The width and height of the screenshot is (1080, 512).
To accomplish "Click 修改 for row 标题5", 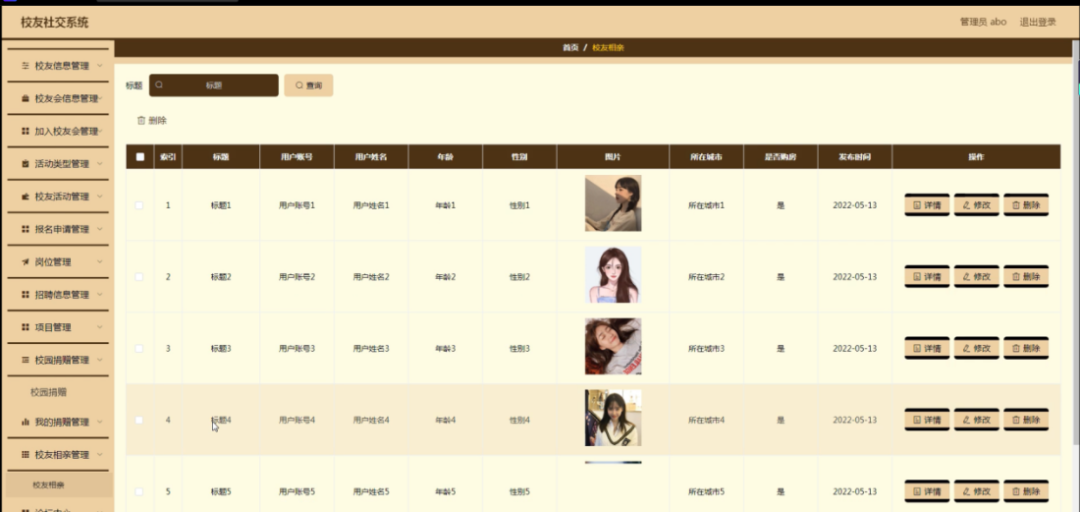I will [976, 491].
